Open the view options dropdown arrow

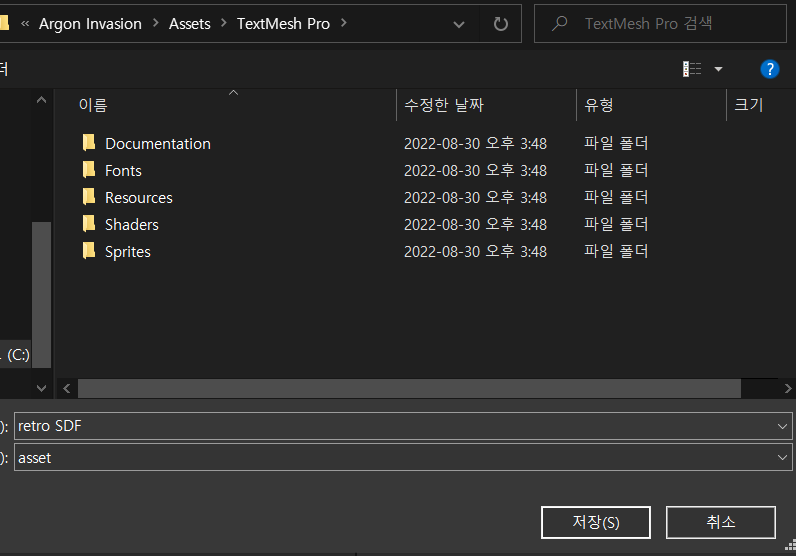pyautogui.click(x=718, y=69)
